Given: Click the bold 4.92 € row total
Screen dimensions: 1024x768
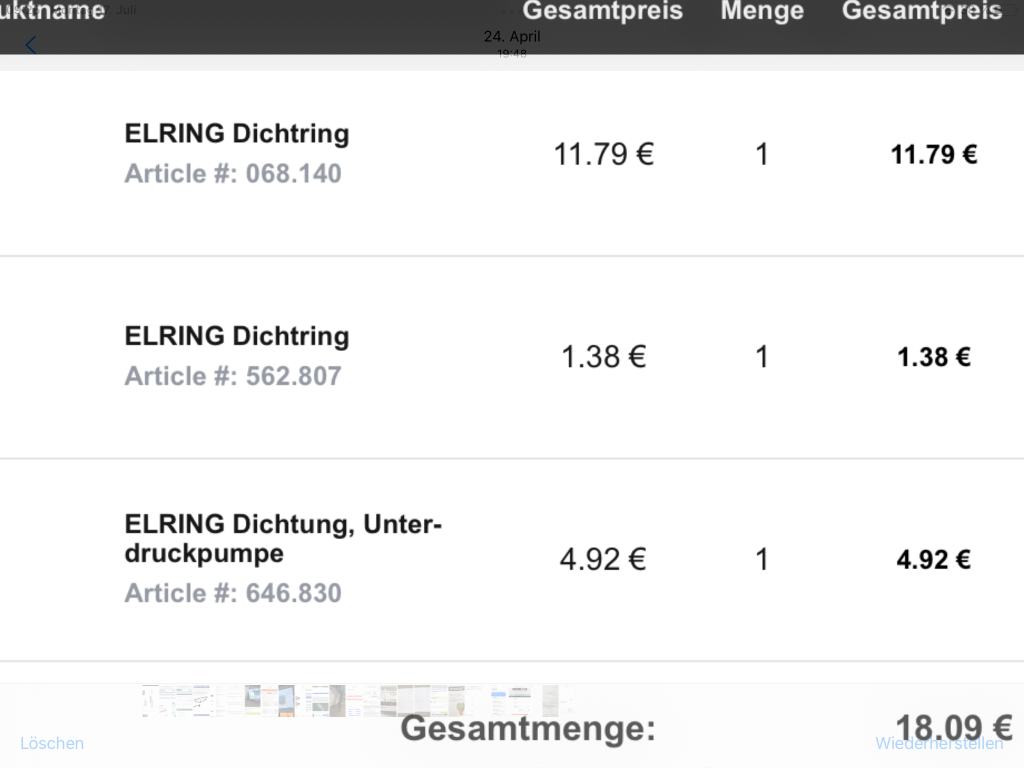Looking at the screenshot, I should tap(934, 559).
